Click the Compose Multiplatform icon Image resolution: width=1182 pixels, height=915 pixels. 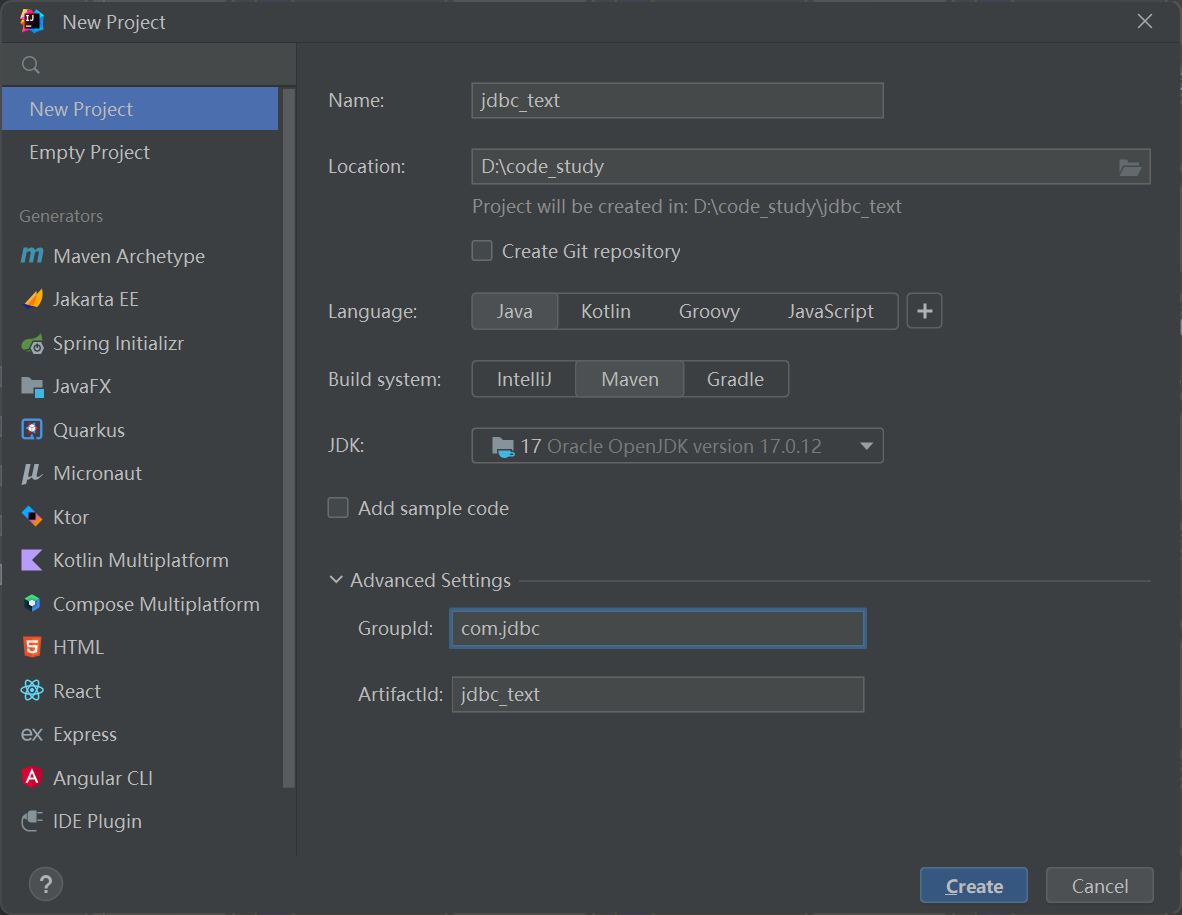[32, 604]
